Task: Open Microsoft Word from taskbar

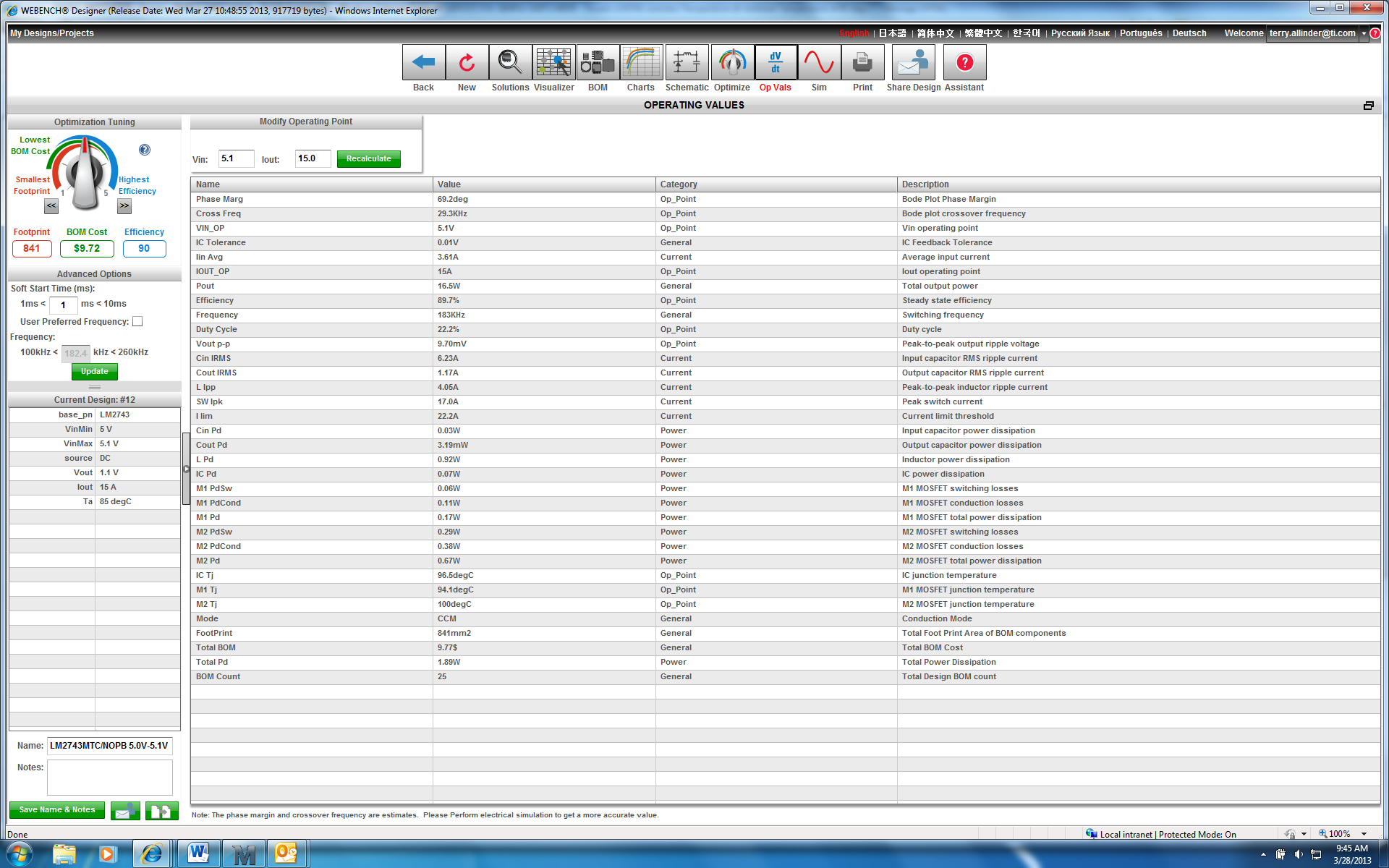Action: (198, 854)
